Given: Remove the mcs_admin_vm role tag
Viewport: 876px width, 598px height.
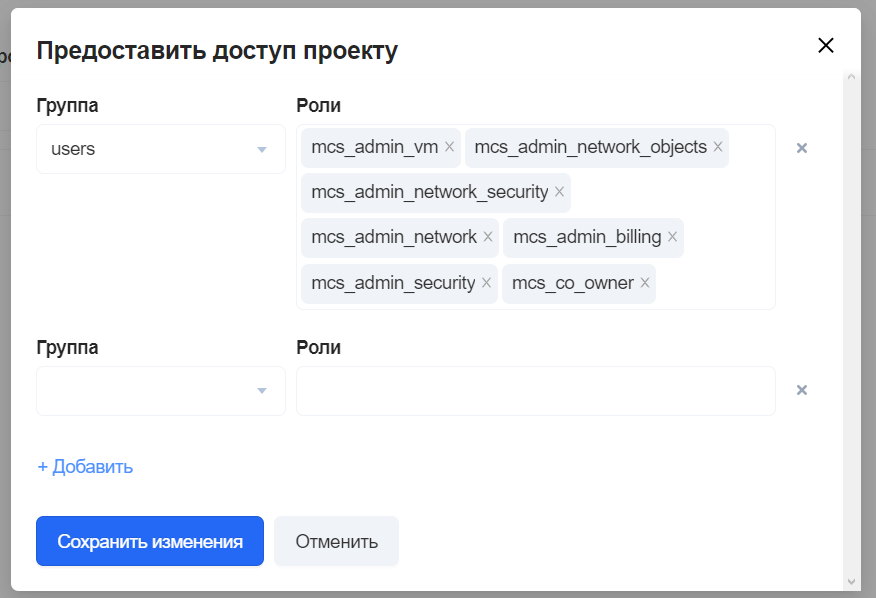Looking at the screenshot, I should coord(449,147).
